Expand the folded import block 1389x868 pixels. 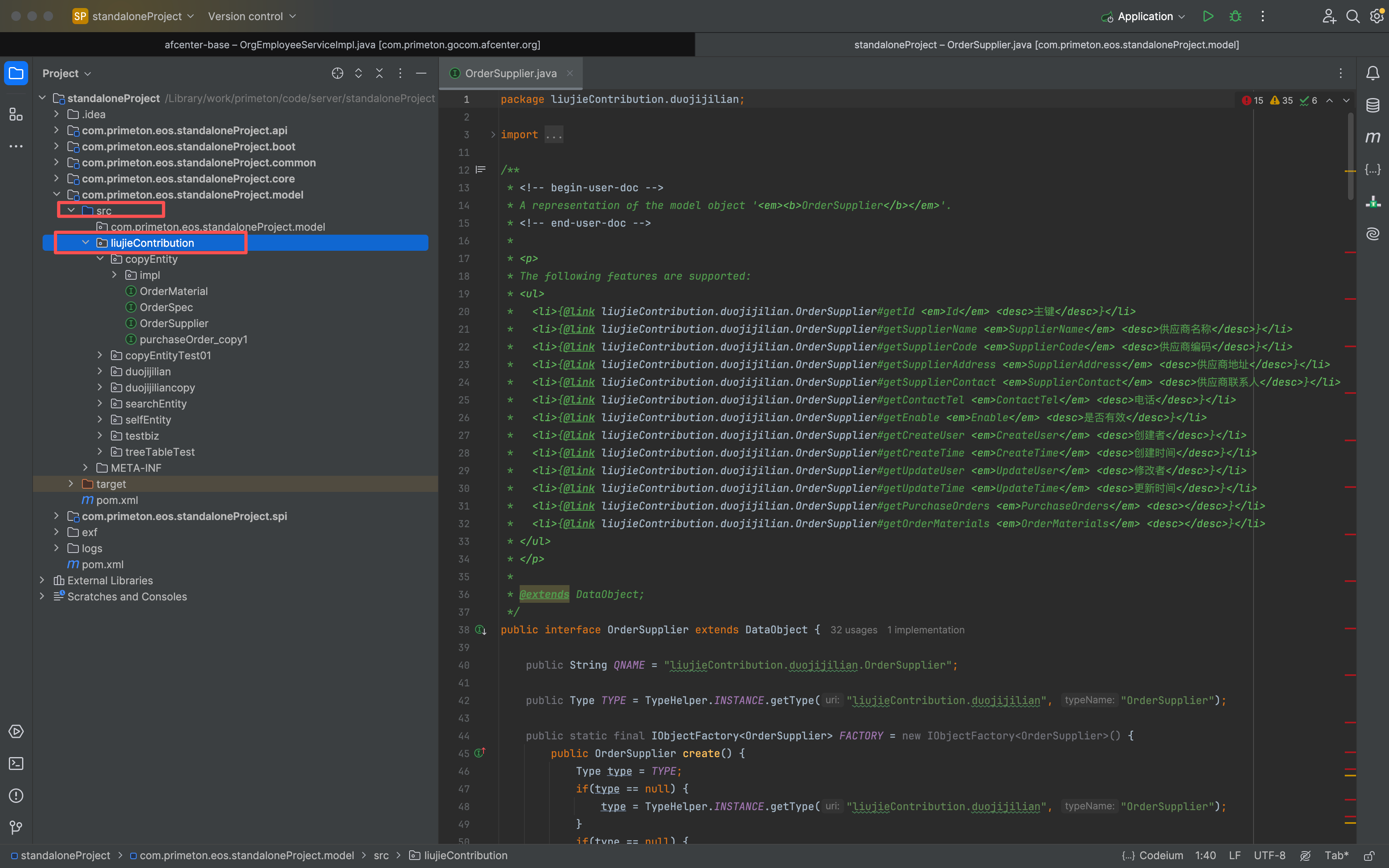[492, 134]
